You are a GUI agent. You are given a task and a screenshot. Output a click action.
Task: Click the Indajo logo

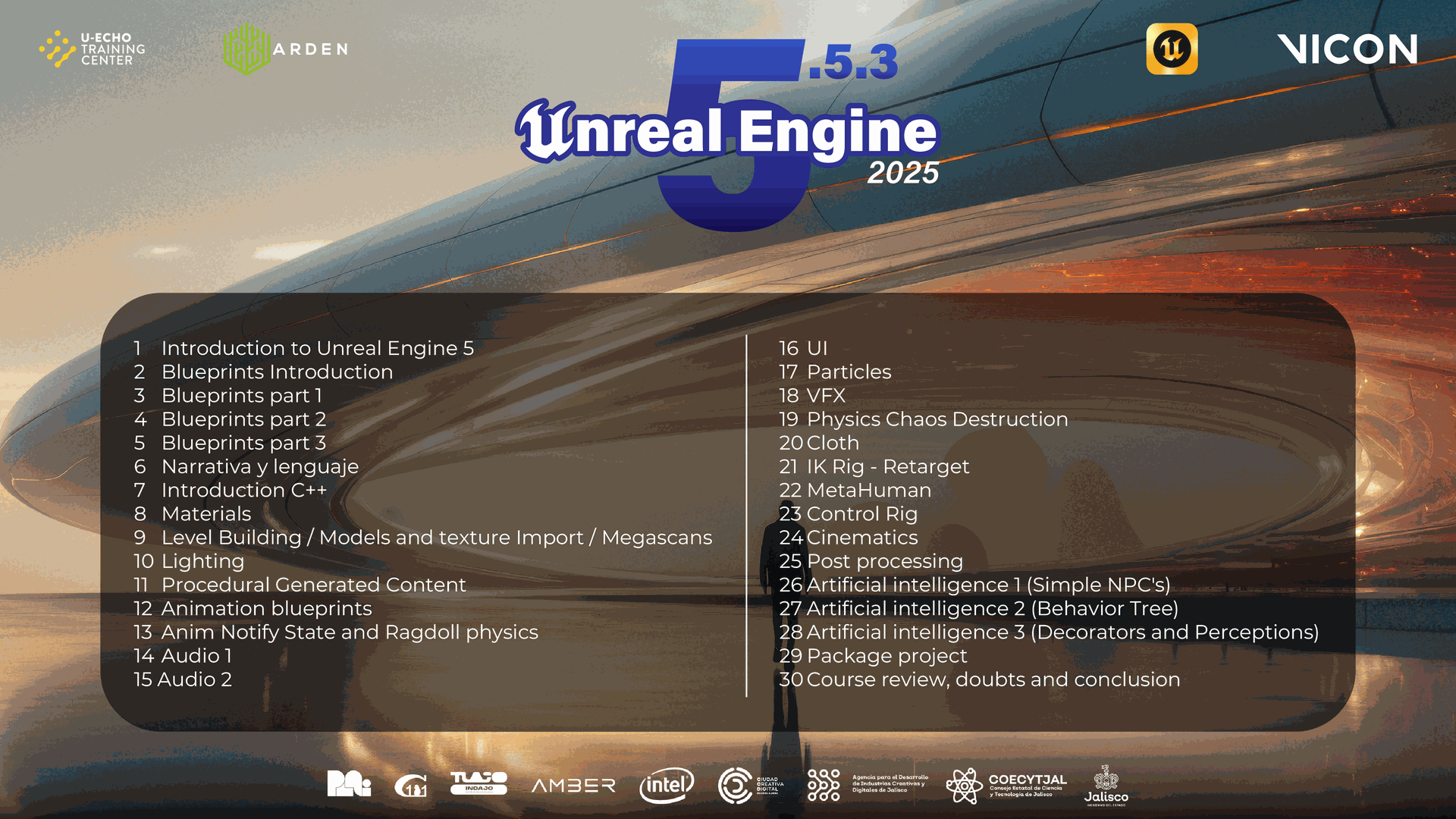479,783
